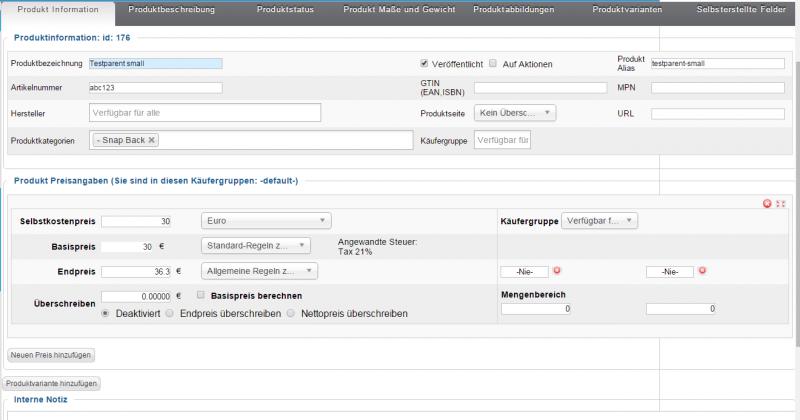The image size is (800, 420).
Task: Click Neuen Preis hinzufügen button
Action: point(50,355)
